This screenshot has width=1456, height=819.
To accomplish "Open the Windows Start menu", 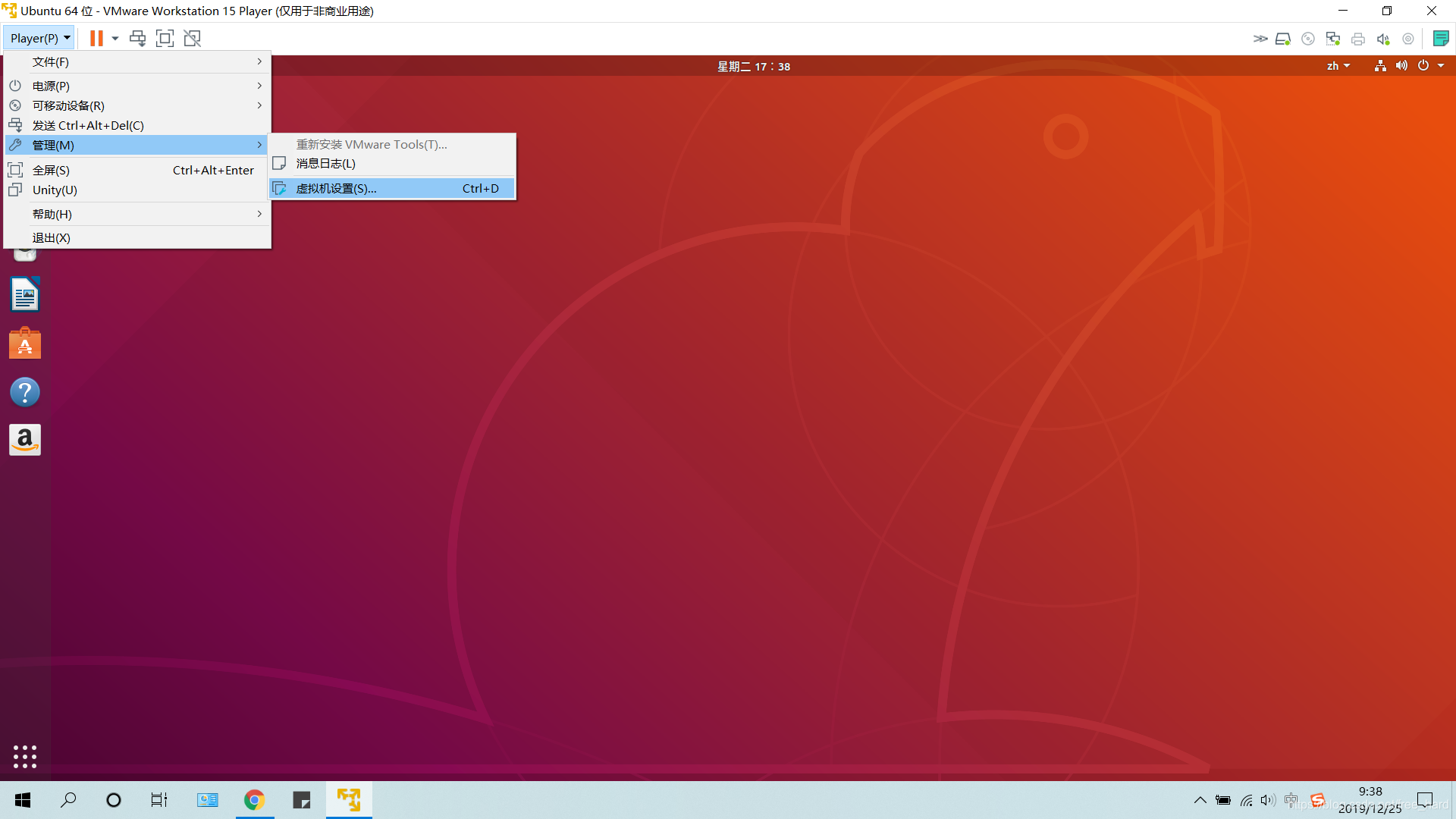I will pyautogui.click(x=23, y=800).
